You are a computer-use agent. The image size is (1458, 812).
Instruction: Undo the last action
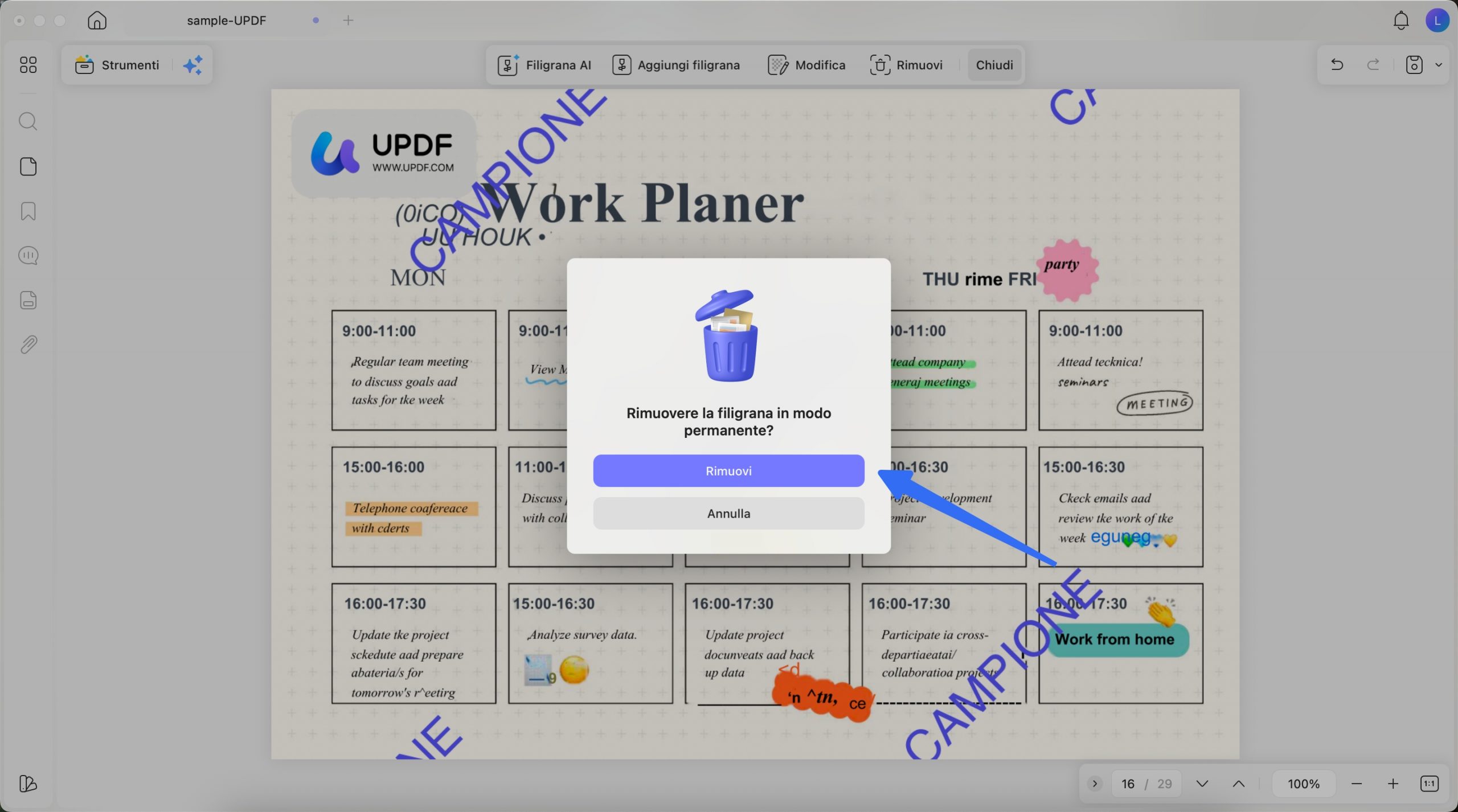click(1337, 65)
